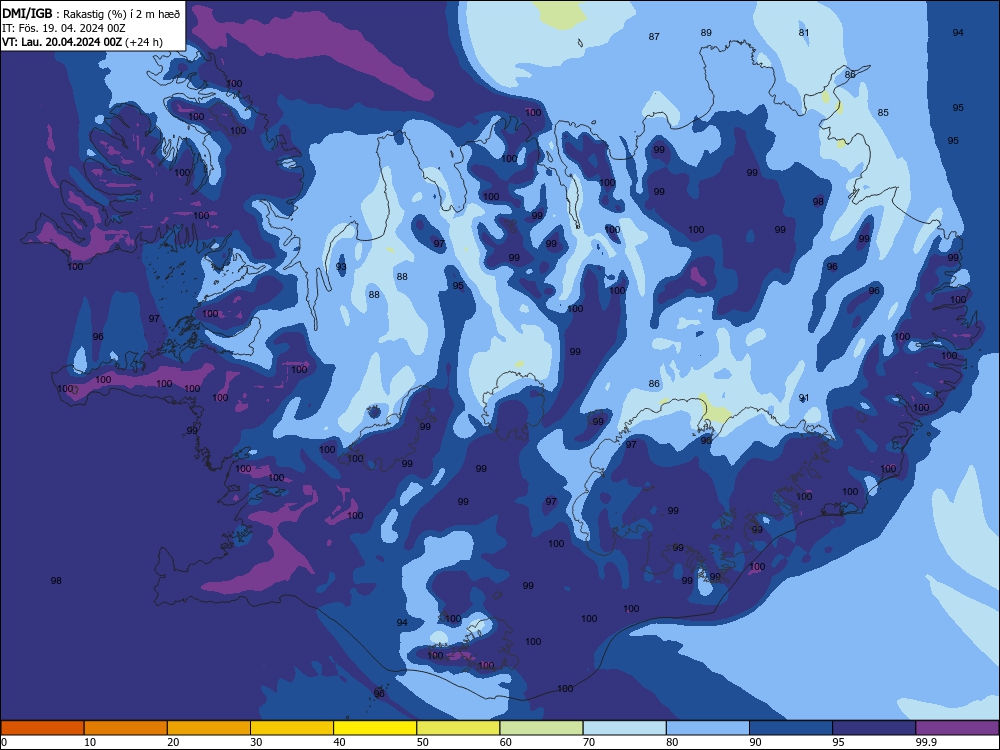
Task: Pick the 50–60 yellow-green legend swatch
Action: coord(458,728)
